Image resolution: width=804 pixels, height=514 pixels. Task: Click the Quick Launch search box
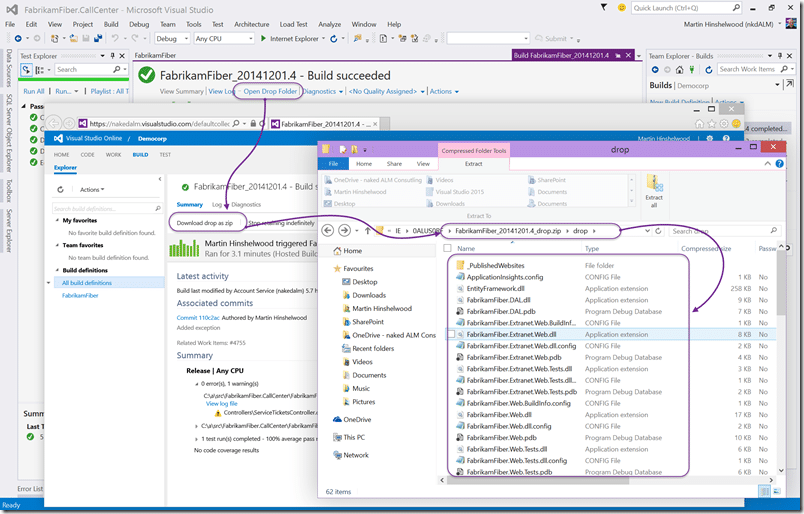point(686,8)
